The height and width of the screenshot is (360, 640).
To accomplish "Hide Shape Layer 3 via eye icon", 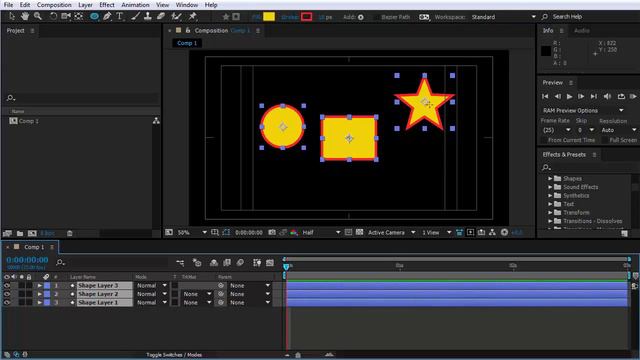I will coord(7,285).
